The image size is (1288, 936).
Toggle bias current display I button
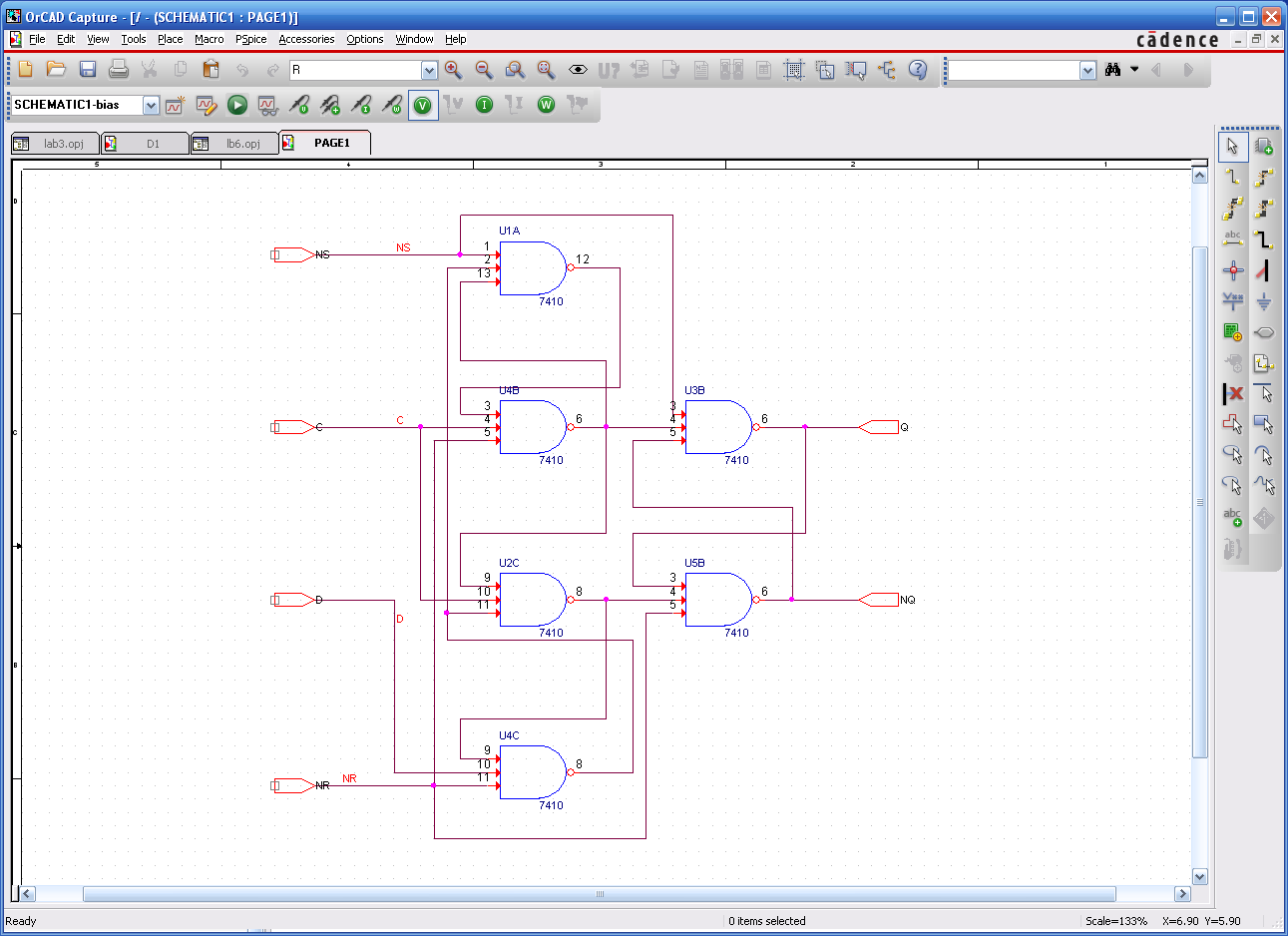click(484, 105)
